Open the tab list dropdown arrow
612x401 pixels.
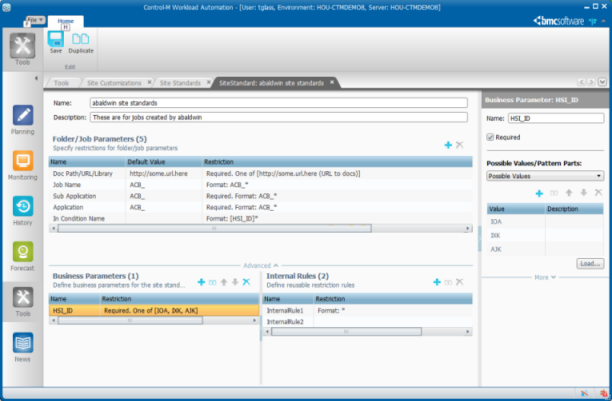point(603,82)
